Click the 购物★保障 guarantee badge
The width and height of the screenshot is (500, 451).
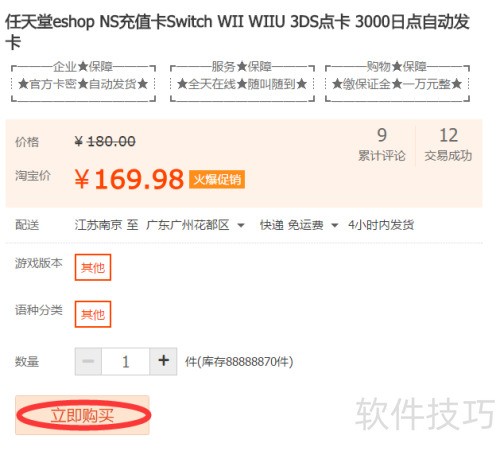(x=397, y=81)
